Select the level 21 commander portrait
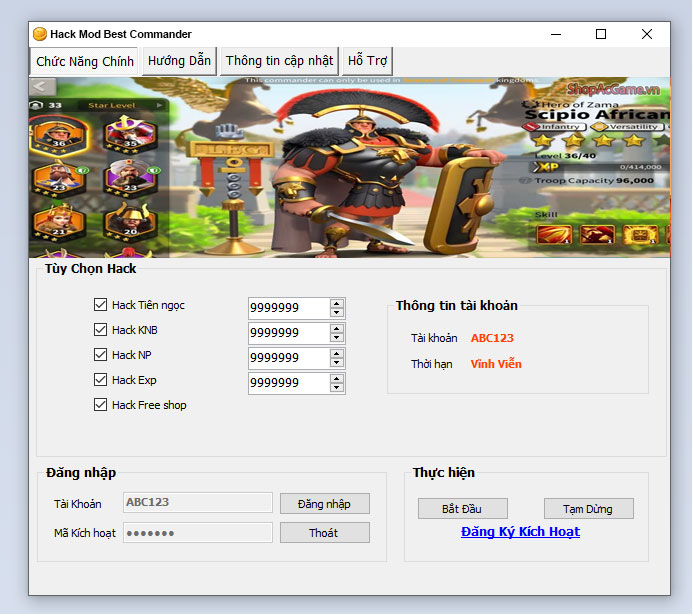The image size is (693, 616). click(59, 221)
